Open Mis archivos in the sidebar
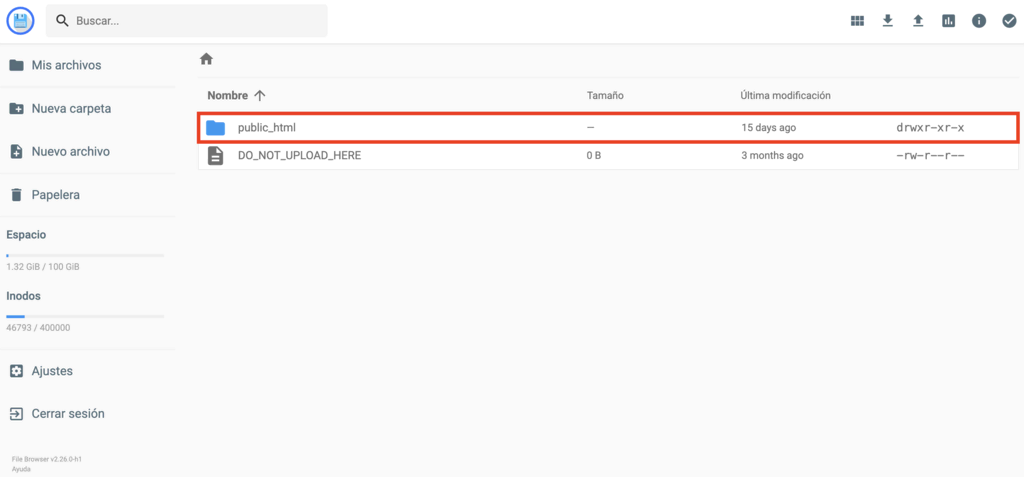 pos(66,65)
